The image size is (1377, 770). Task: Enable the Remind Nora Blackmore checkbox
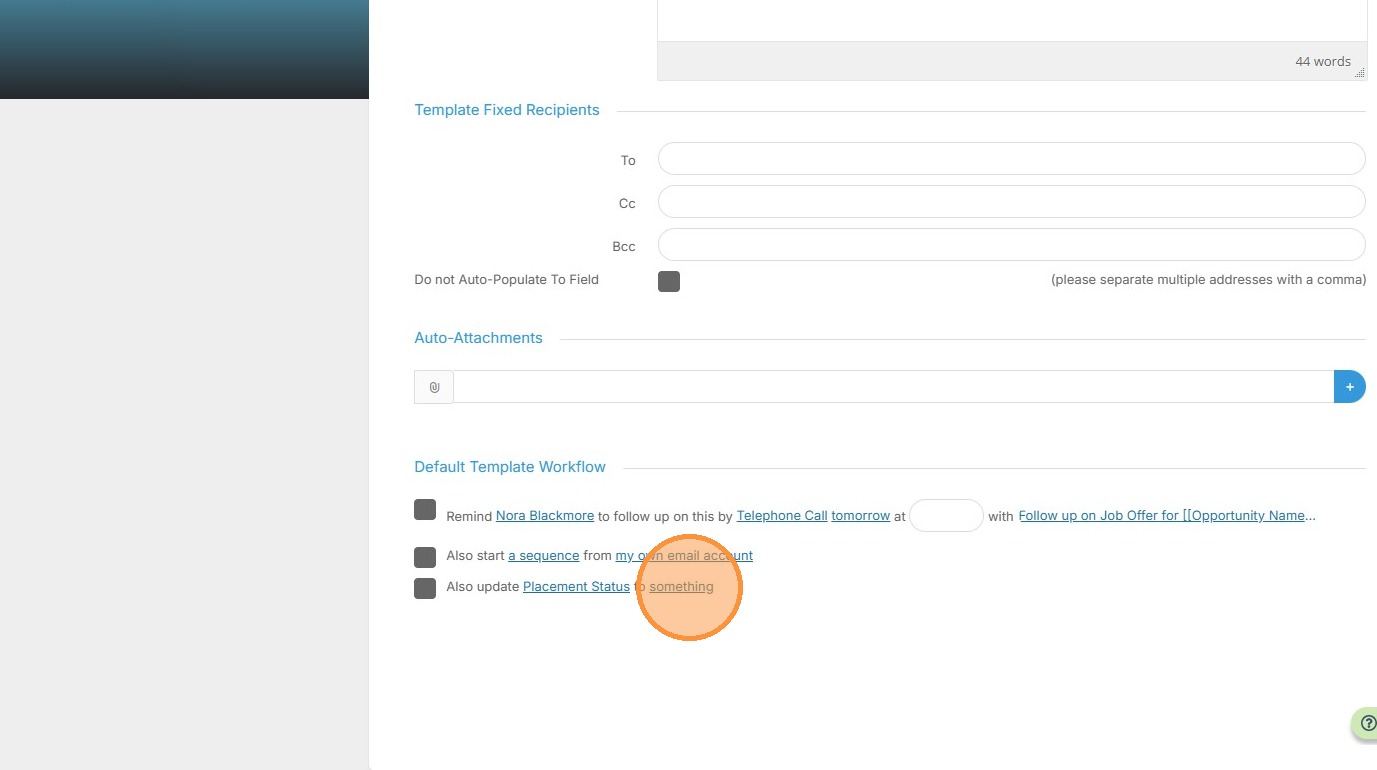pyautogui.click(x=425, y=510)
